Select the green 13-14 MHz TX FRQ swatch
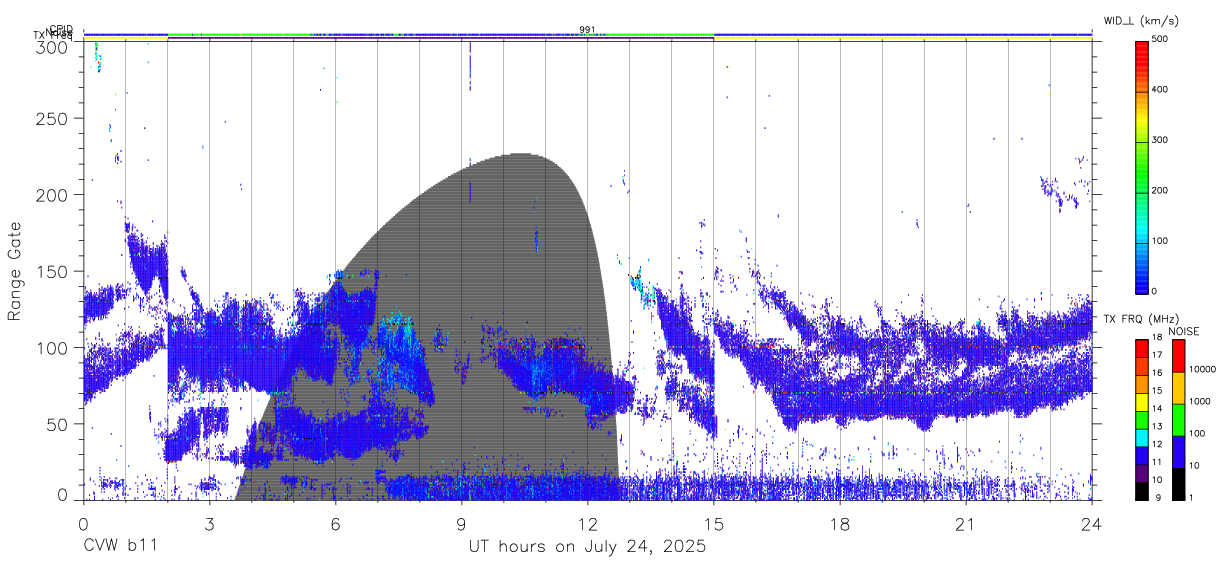This screenshot has width=1228, height=567. (x=1141, y=419)
